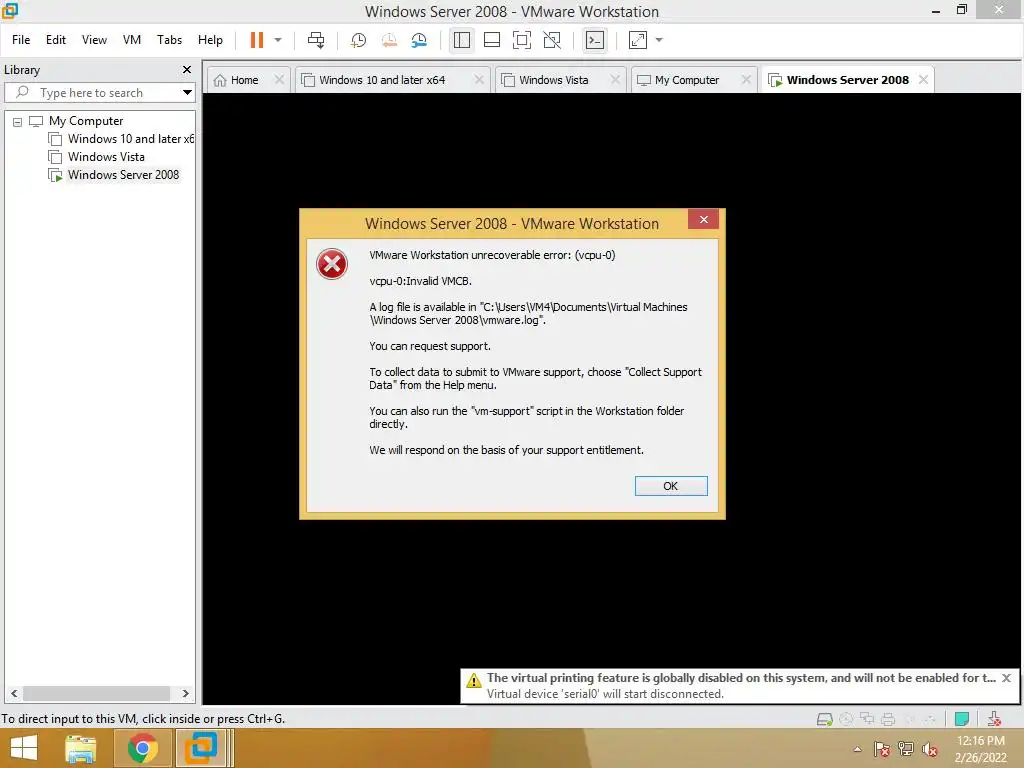1024x768 pixels.
Task: Open the power options dropdown arrow beside pause
Action: click(x=278, y=40)
